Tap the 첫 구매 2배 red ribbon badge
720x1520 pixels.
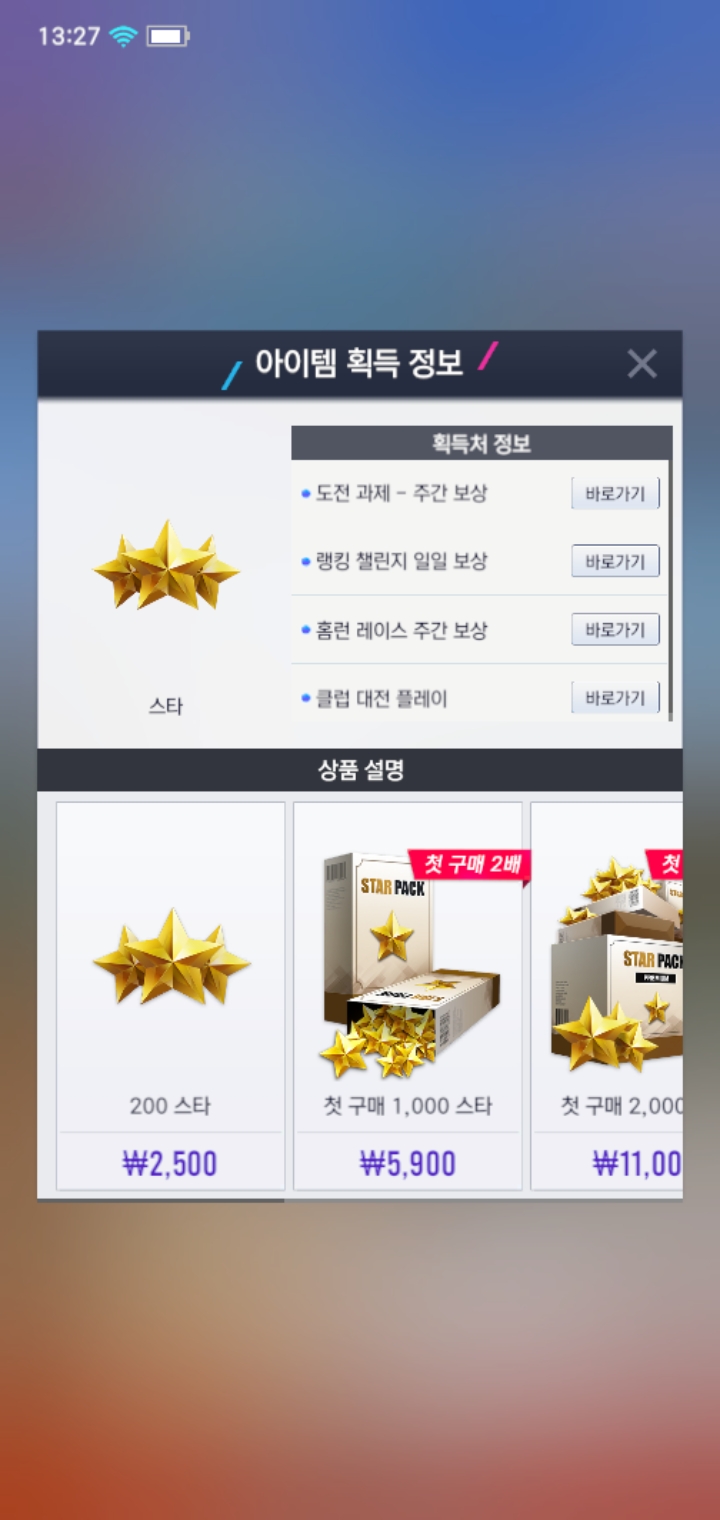tap(469, 865)
